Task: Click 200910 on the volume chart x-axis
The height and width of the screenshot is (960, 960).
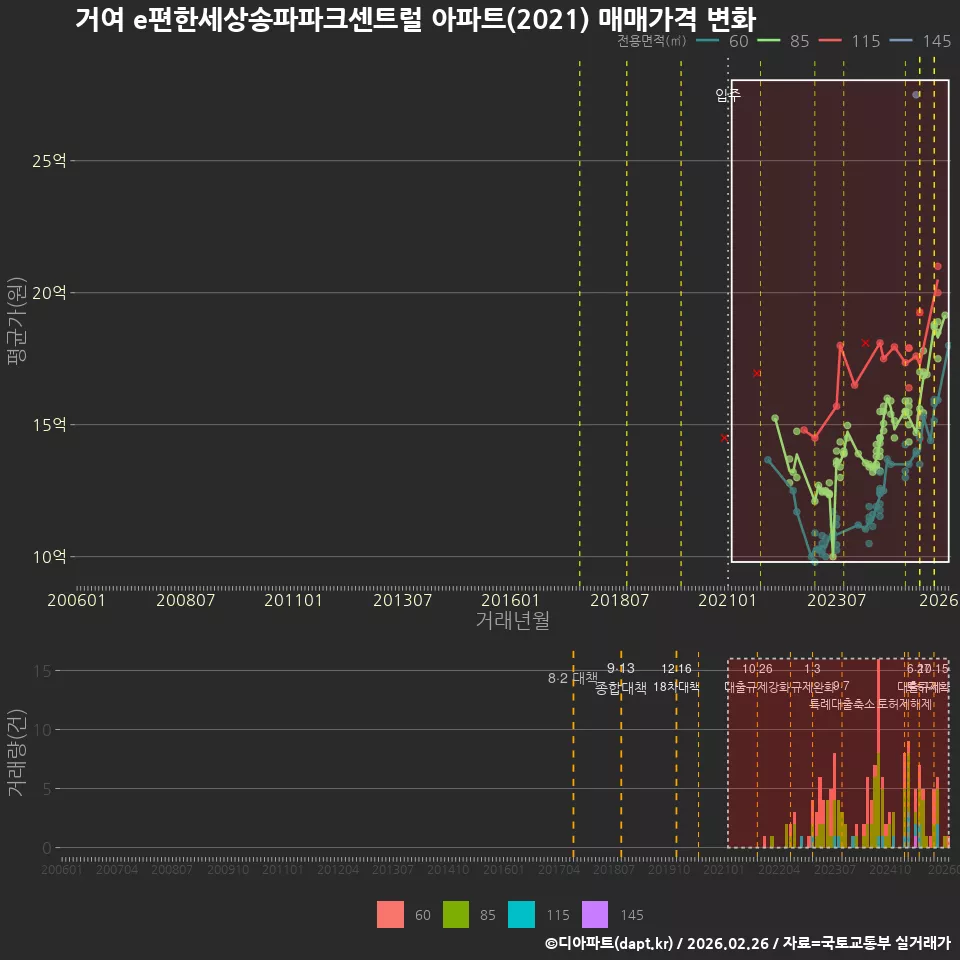Action: tap(228, 869)
